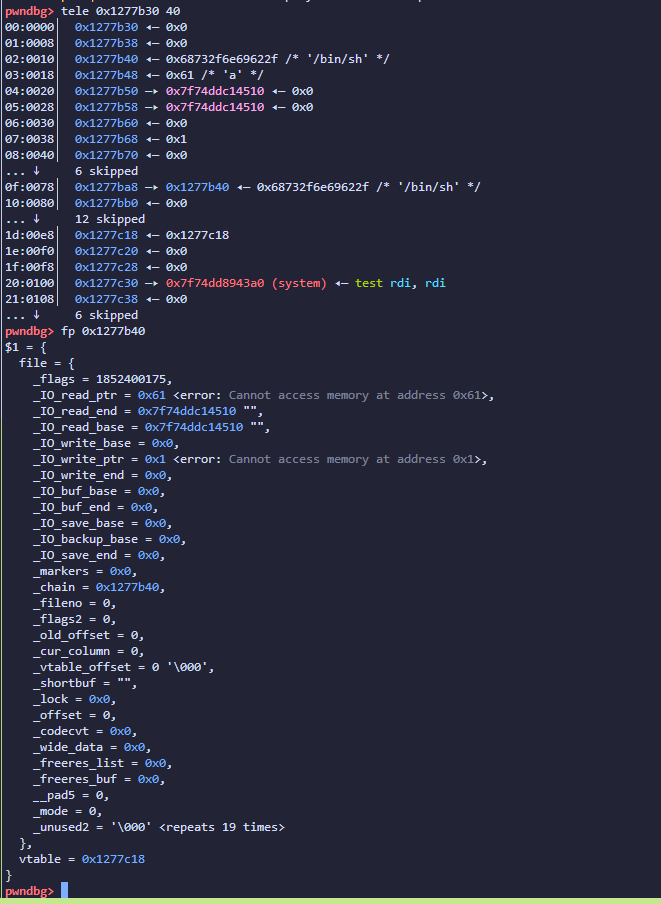Click the _vtable_offset field
This screenshot has height=904, width=661.
(x=123, y=667)
